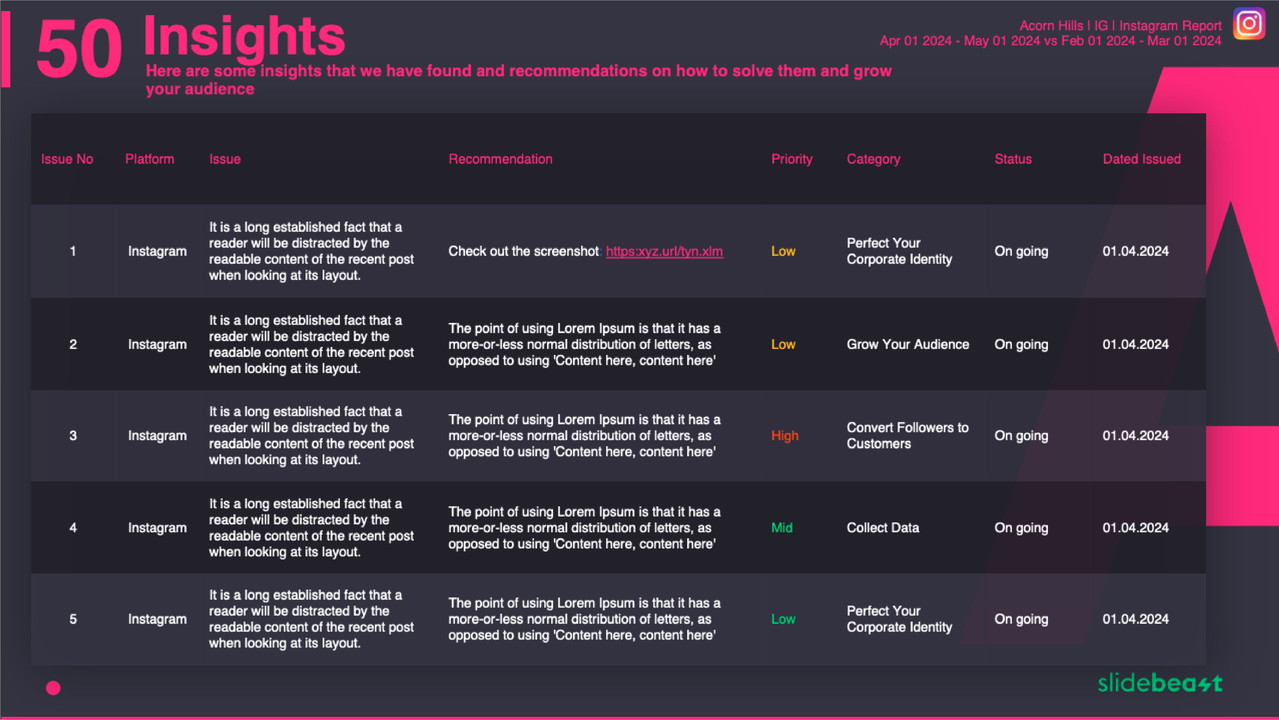This screenshot has width=1279, height=720.
Task: Click the slidebeast logo
Action: pos(1159,683)
